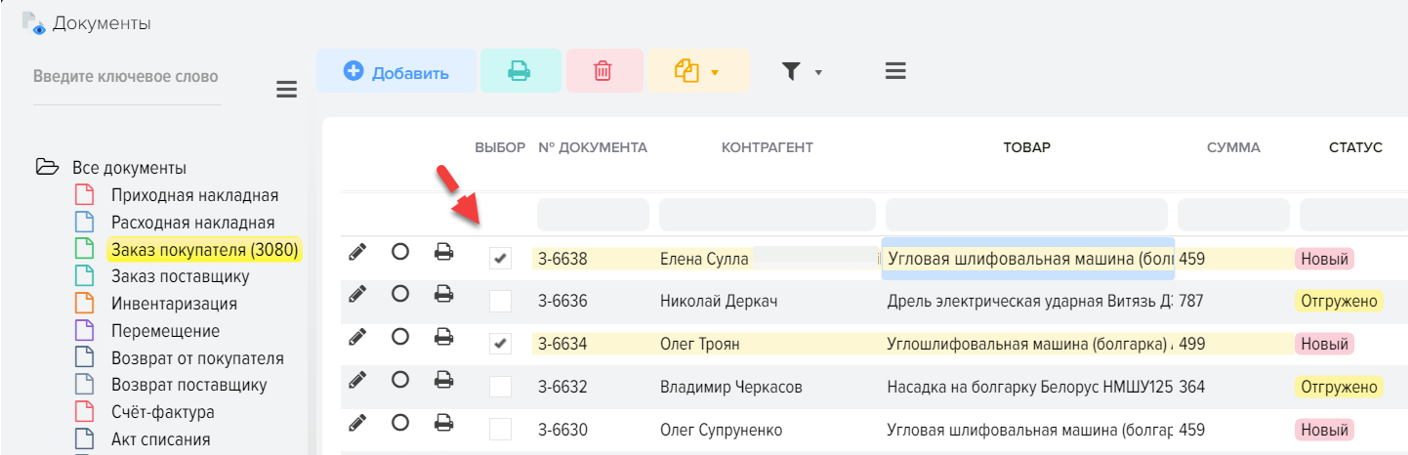
Task: Click circle status icon for order 3-6634
Action: (x=400, y=338)
